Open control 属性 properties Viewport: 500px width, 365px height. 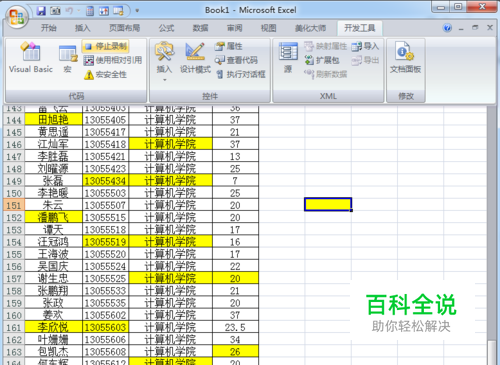point(229,46)
